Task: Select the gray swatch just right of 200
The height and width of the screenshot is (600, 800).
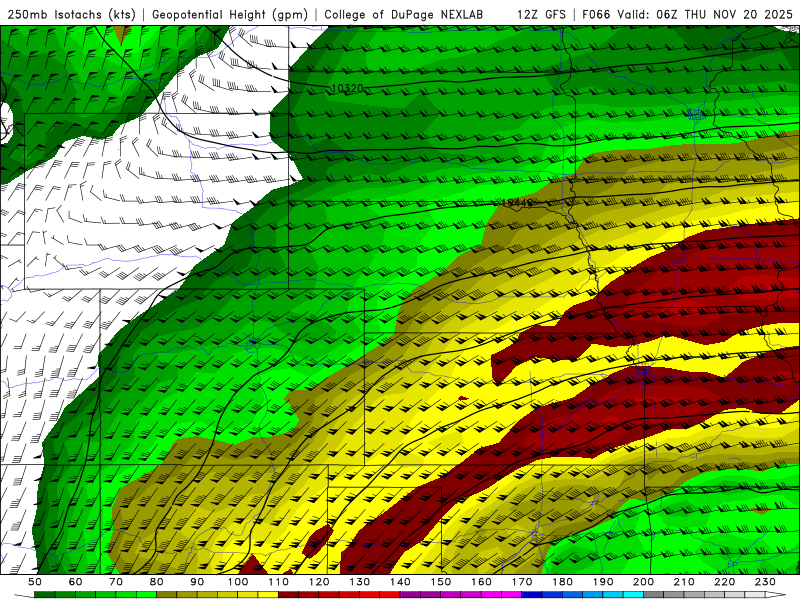Action: click(x=654, y=595)
